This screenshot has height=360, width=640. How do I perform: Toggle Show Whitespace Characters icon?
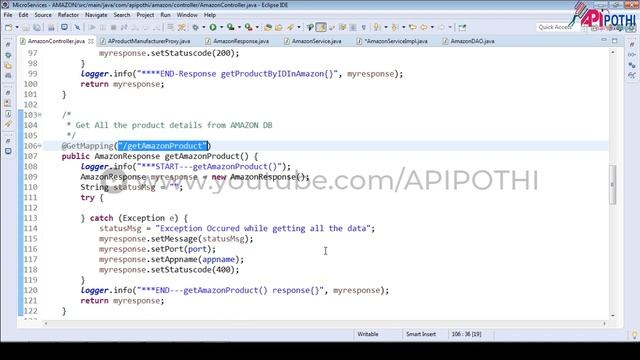coord(364,27)
